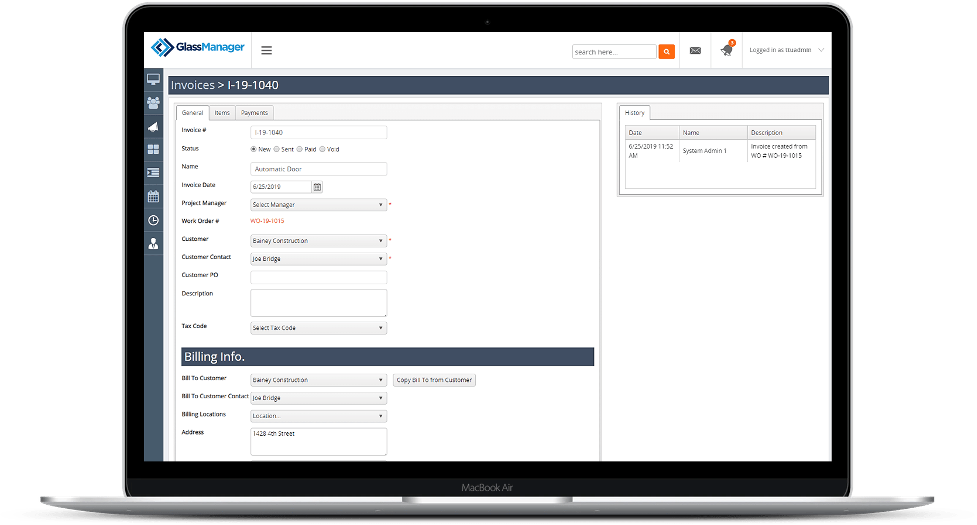Click the orange search button
The width and height of the screenshot is (977, 525).
pyautogui.click(x=667, y=52)
